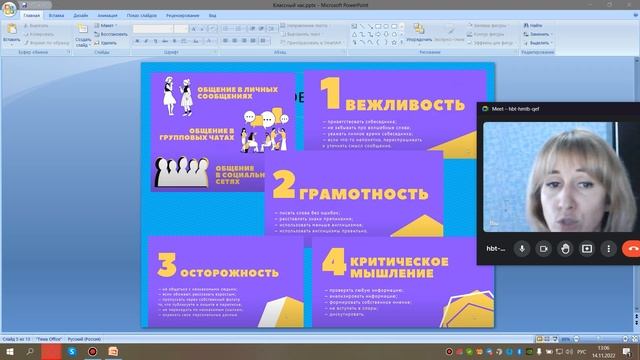Select the triangle shape in shapes gallery
The image size is (640, 360).
pos(354,34)
